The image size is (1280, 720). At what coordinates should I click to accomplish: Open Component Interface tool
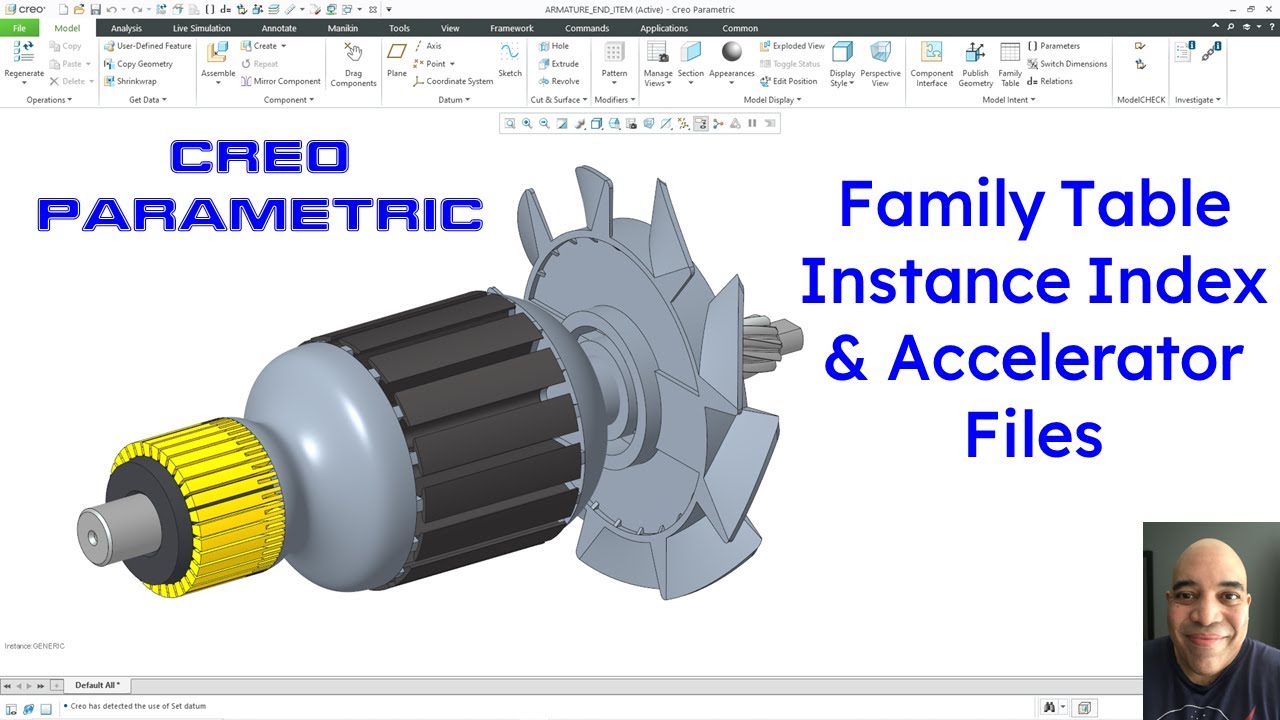931,64
